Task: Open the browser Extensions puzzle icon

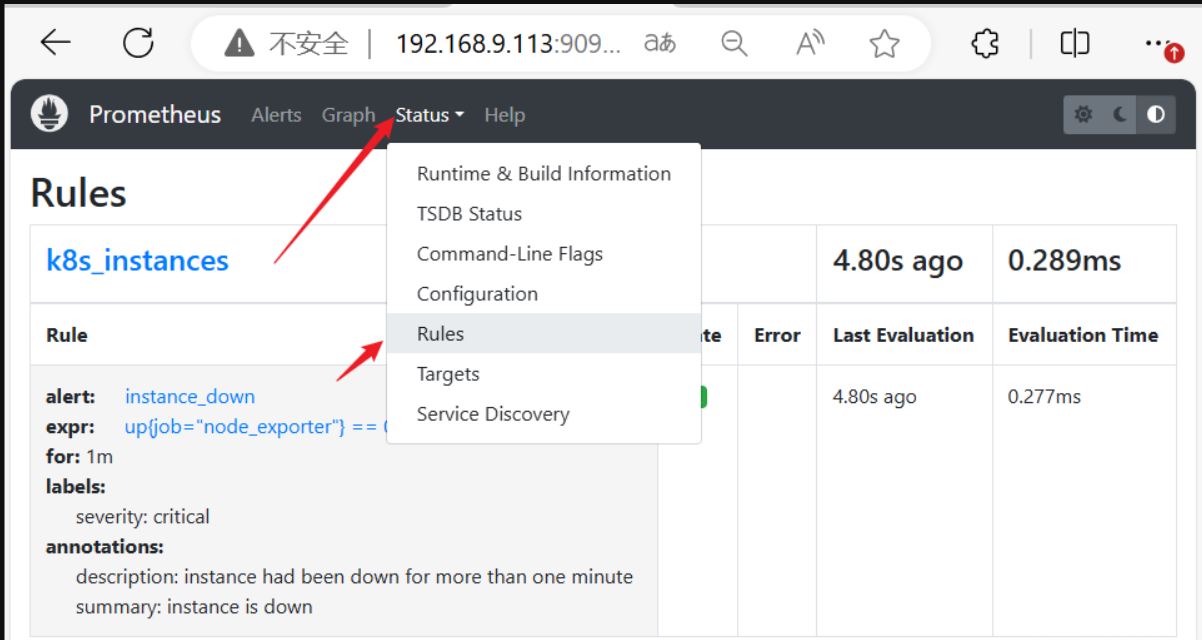Action: pos(985,43)
